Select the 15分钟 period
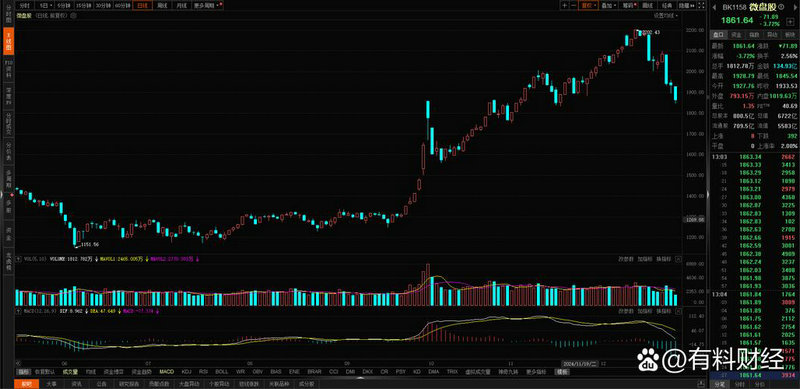800x389 pixels. [83, 6]
